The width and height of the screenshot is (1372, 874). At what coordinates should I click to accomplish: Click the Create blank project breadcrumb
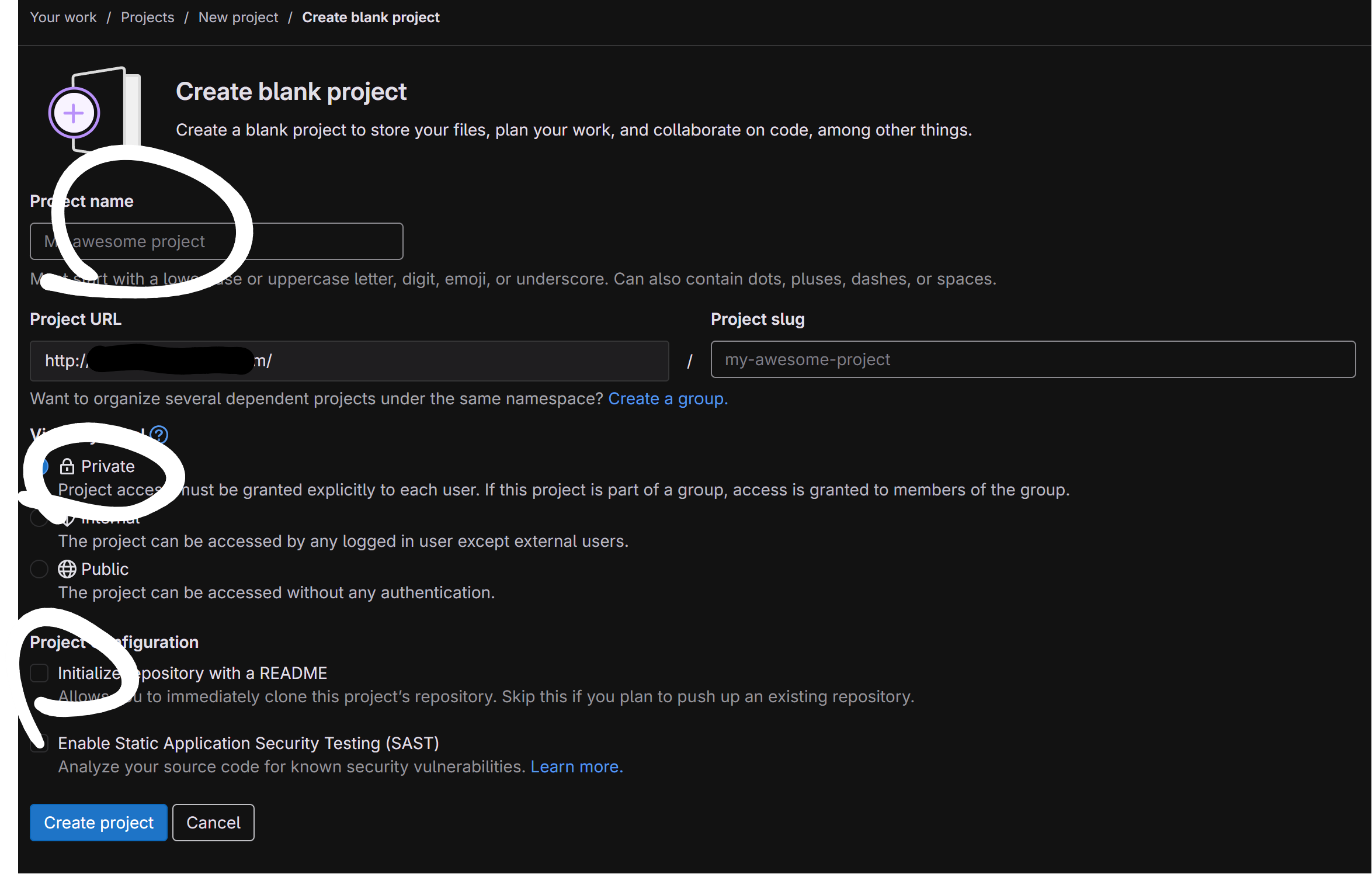pyautogui.click(x=370, y=18)
